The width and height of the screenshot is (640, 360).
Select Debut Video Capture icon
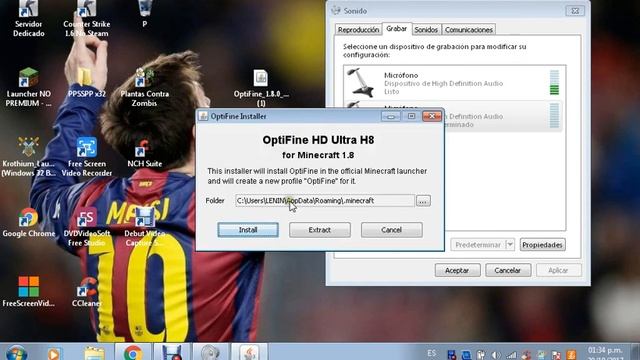(144, 227)
